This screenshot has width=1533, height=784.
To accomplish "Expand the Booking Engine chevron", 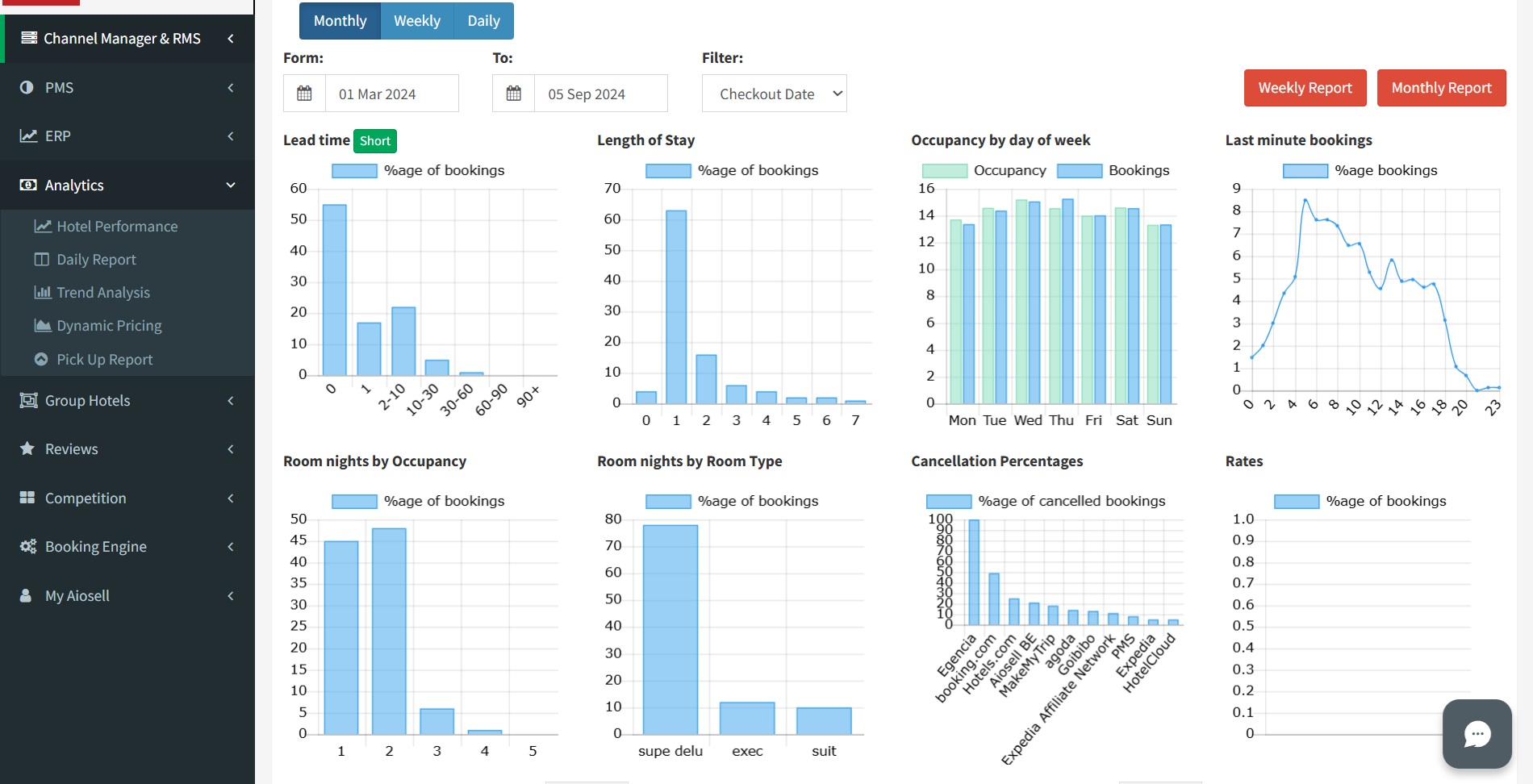I will (231, 546).
